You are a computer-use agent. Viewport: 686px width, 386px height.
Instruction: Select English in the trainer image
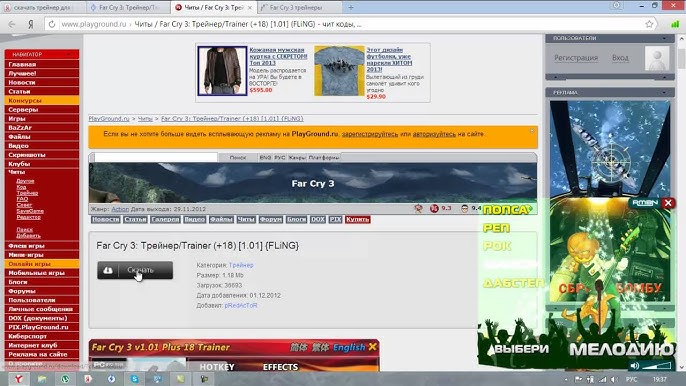(349, 347)
